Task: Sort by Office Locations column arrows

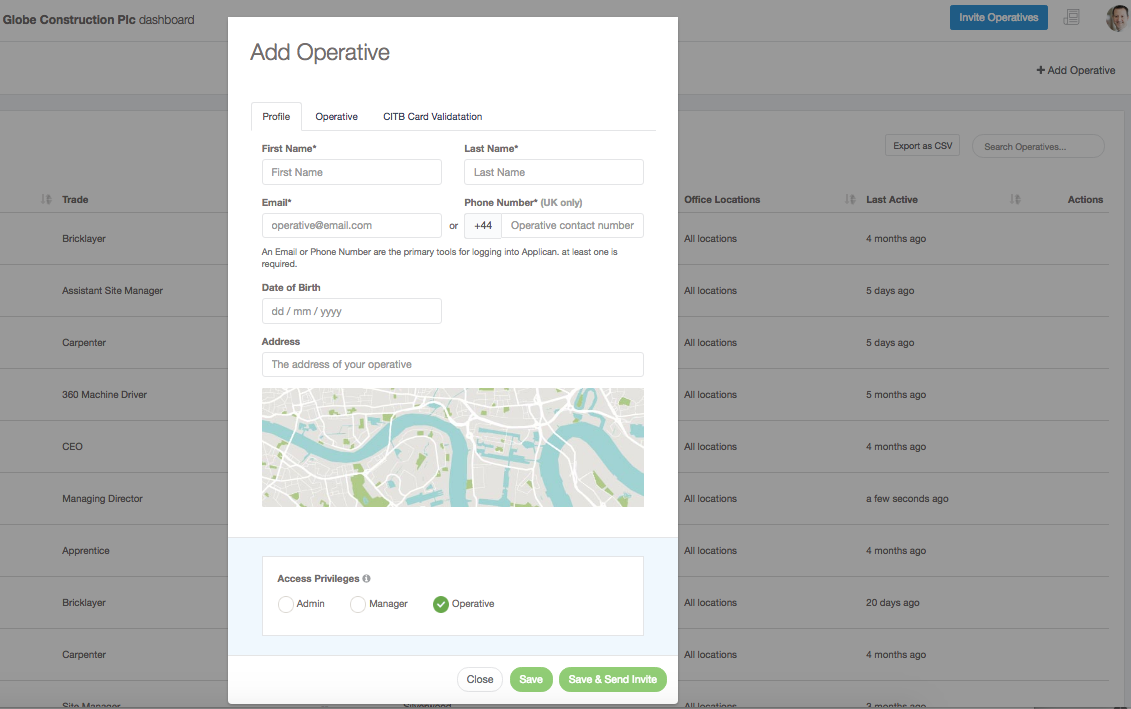Action: 850,200
